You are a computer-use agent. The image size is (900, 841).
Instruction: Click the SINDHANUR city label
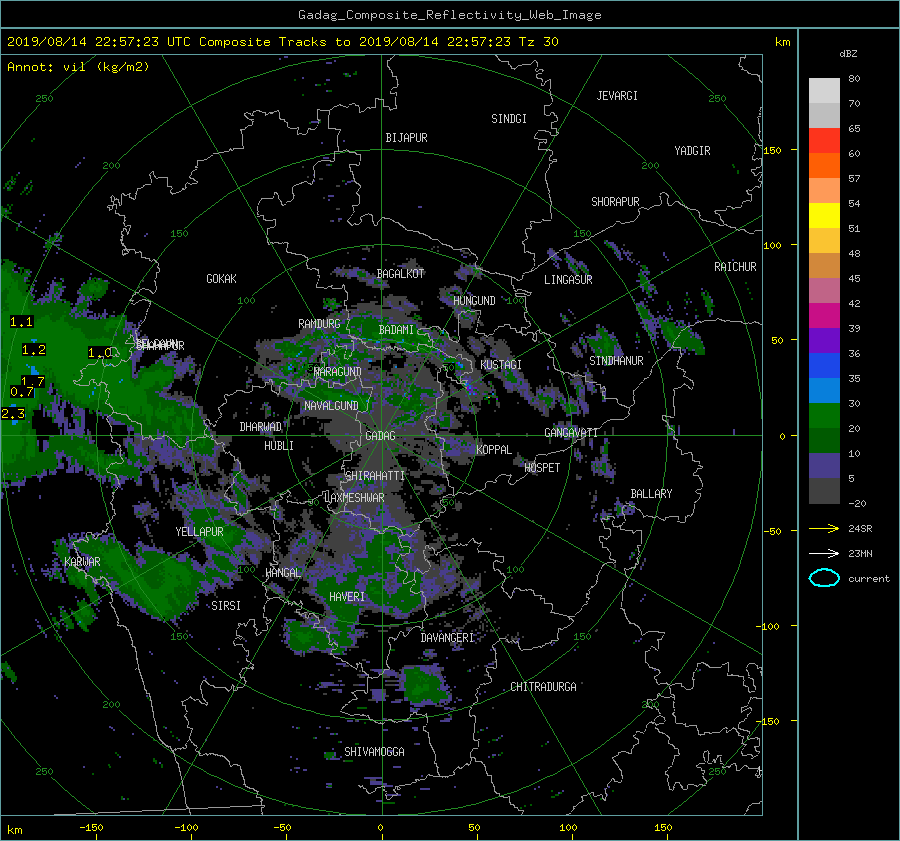point(616,361)
